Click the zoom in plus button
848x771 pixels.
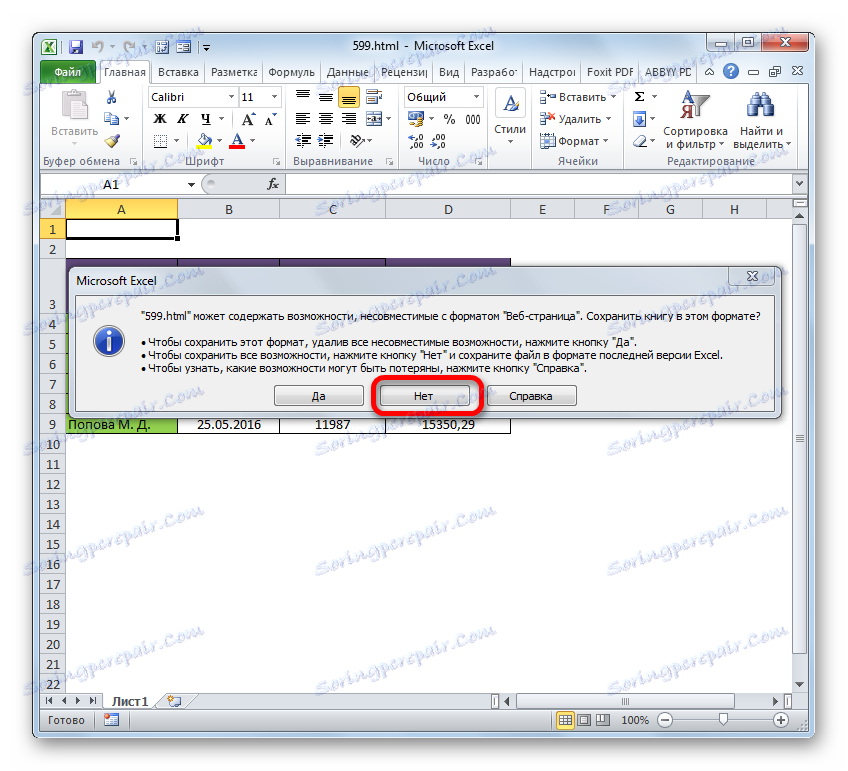pos(780,720)
